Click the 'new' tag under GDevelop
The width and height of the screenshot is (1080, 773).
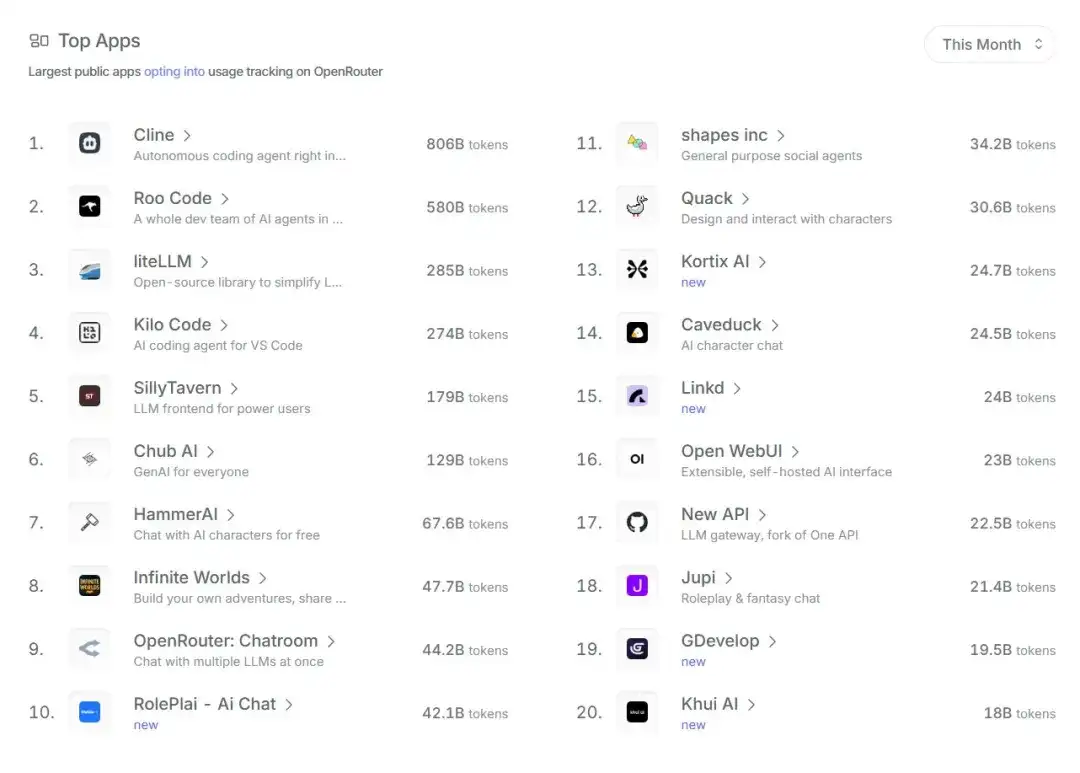click(x=694, y=662)
